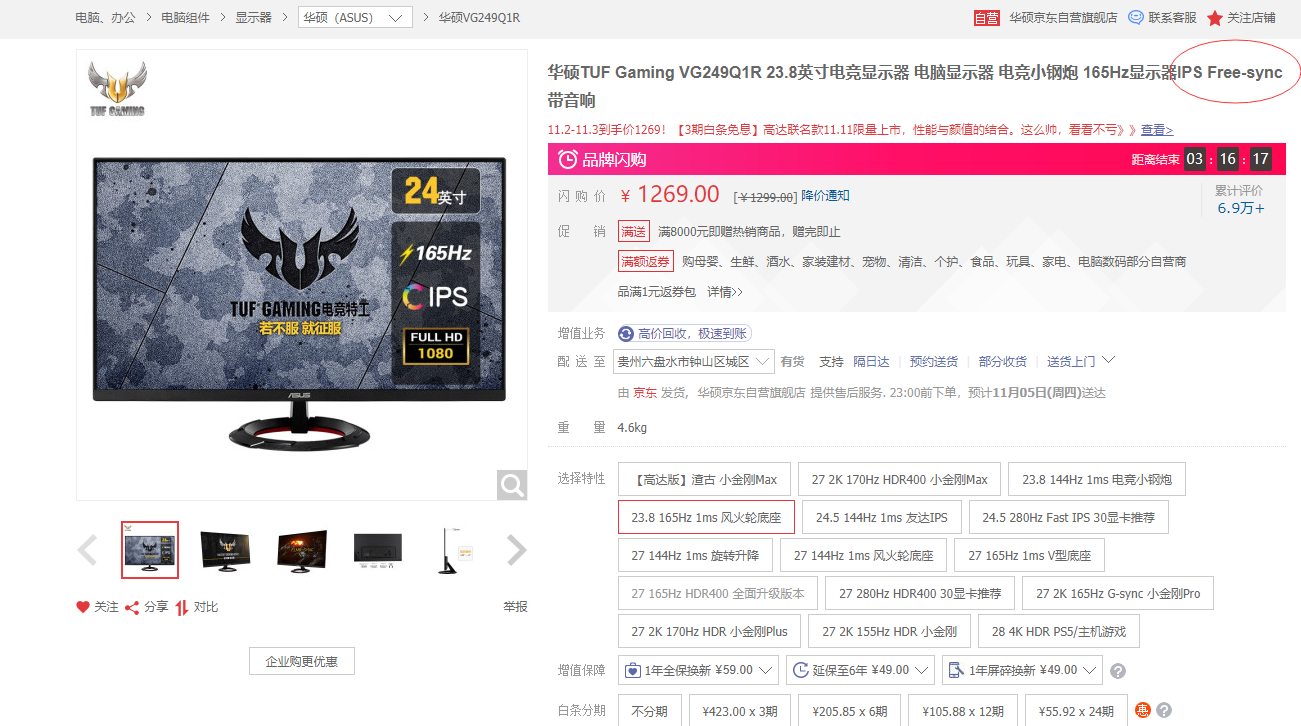Screen dimensions: 1301x726
Task: Show previous thumbnails with left arrow
Action: click(88, 550)
